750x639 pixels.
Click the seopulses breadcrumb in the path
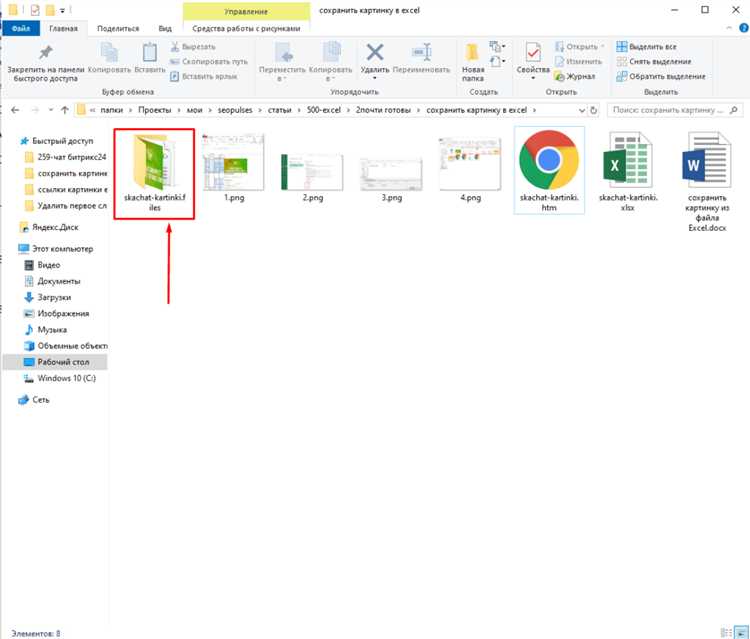235,110
